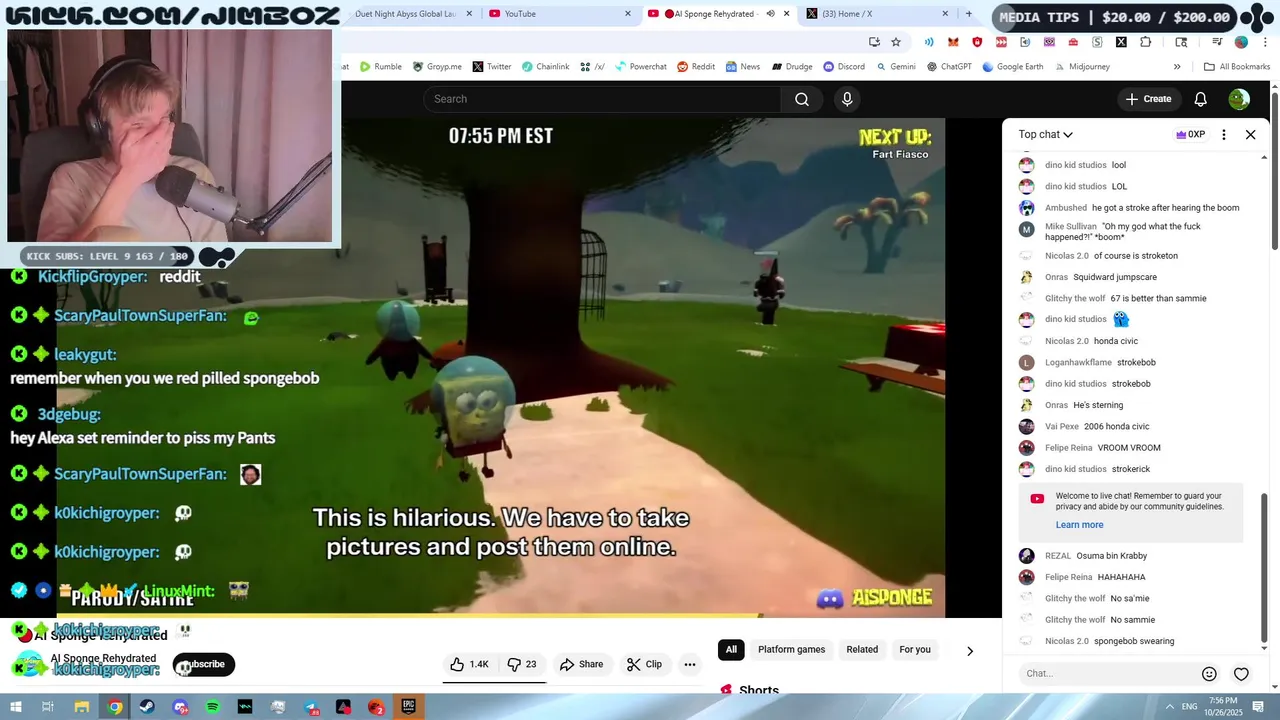
Task: Send a heart reaction in chat
Action: 1241,674
